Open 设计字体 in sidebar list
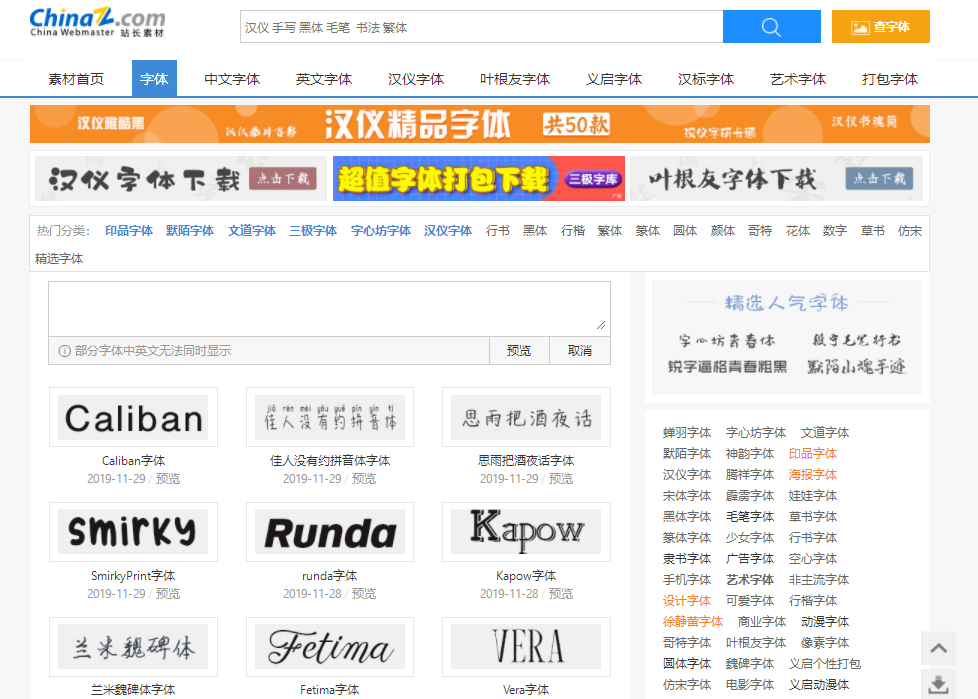Screen dimensions: 978x699 687,600
